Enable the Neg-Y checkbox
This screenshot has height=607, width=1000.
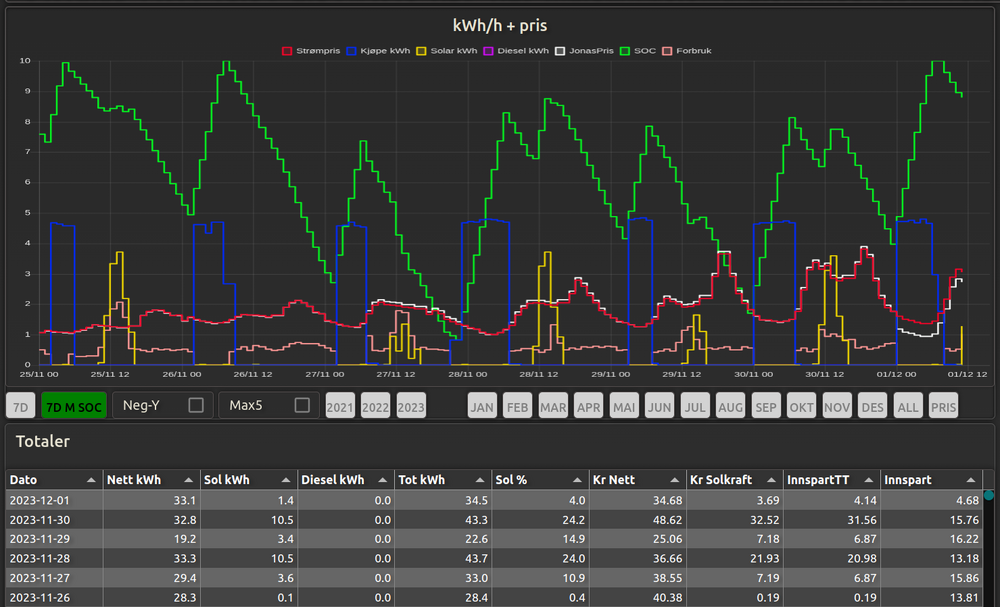pyautogui.click(x=196, y=405)
